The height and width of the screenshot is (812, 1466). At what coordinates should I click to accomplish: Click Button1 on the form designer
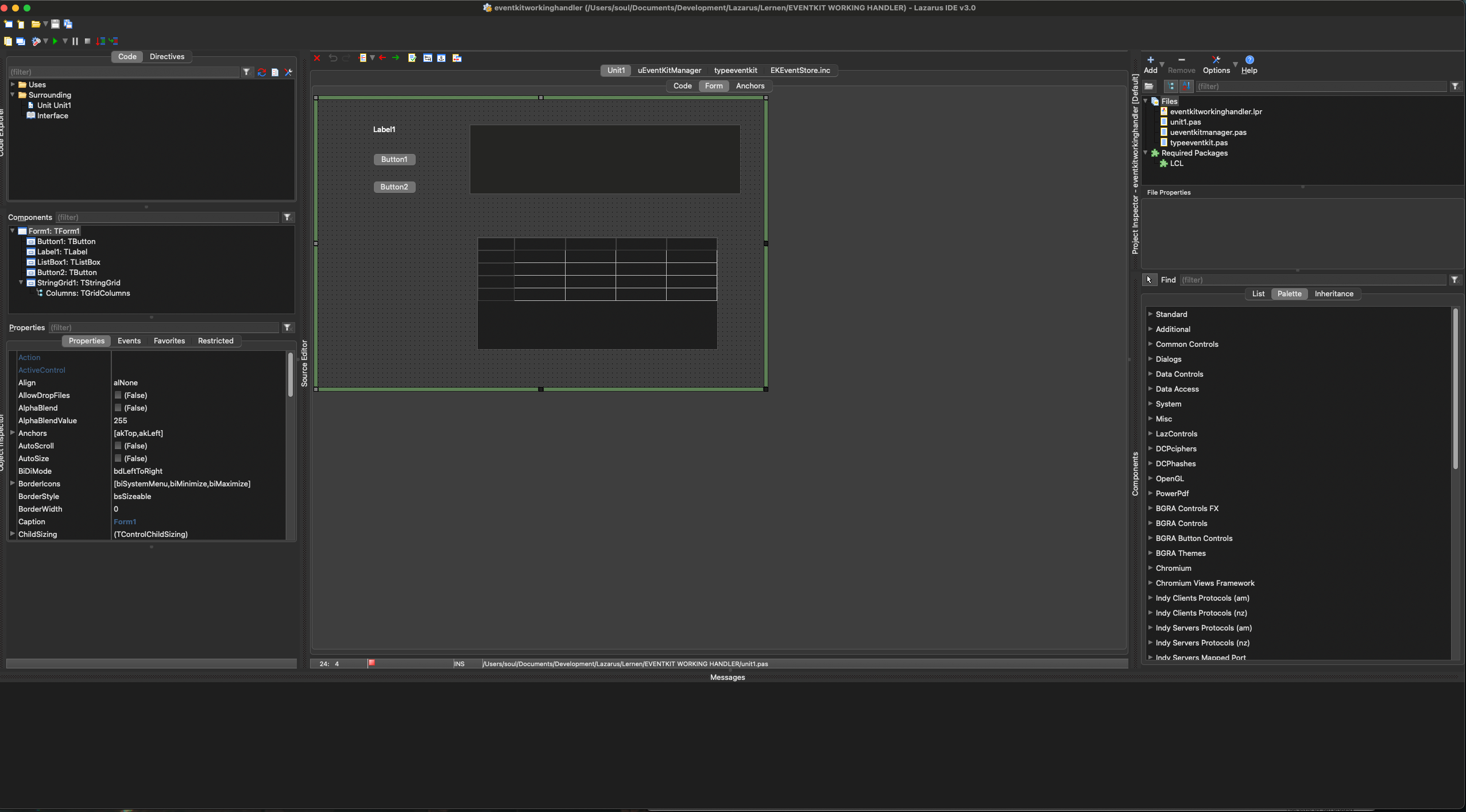tap(394, 160)
